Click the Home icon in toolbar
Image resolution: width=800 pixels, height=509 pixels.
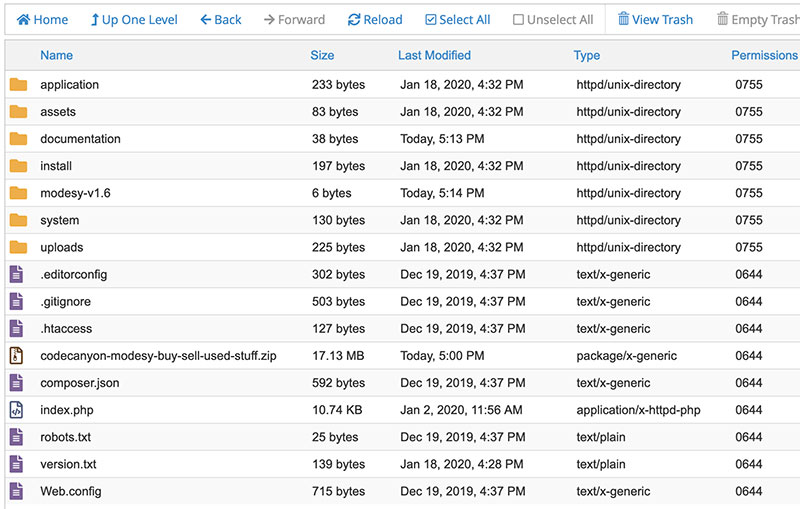23,19
